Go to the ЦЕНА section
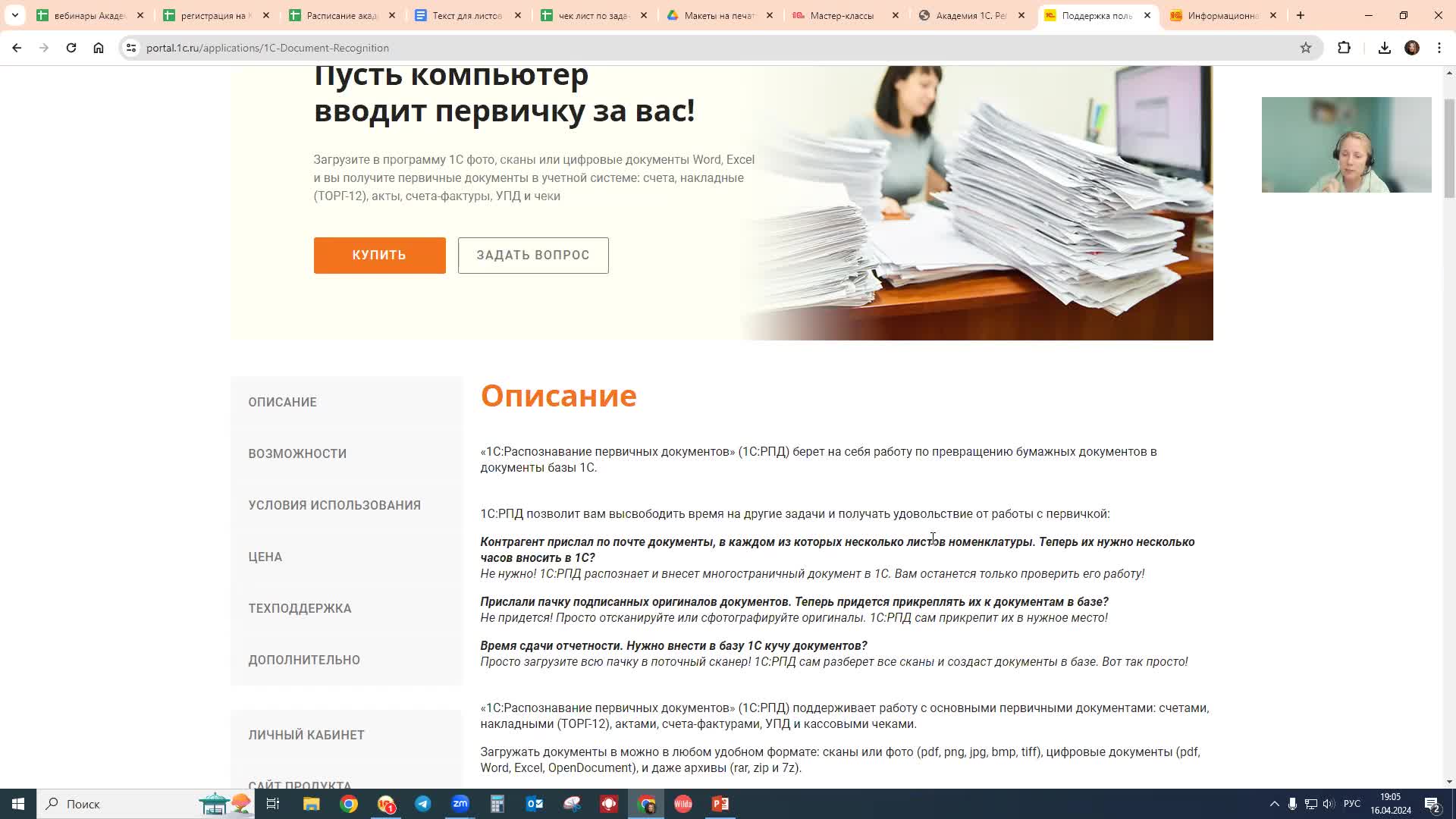1456x819 pixels. (265, 557)
